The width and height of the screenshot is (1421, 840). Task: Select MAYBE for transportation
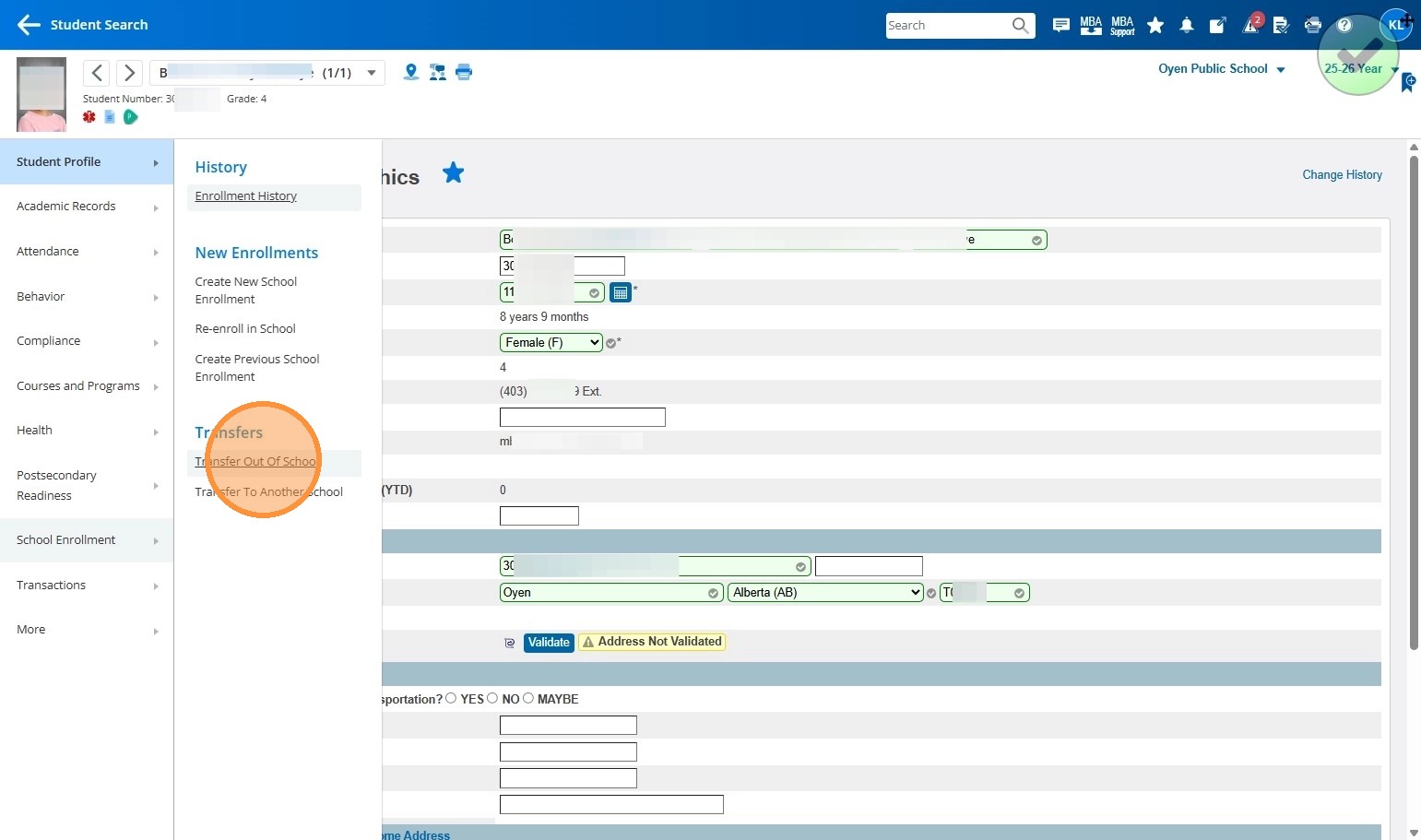point(528,698)
